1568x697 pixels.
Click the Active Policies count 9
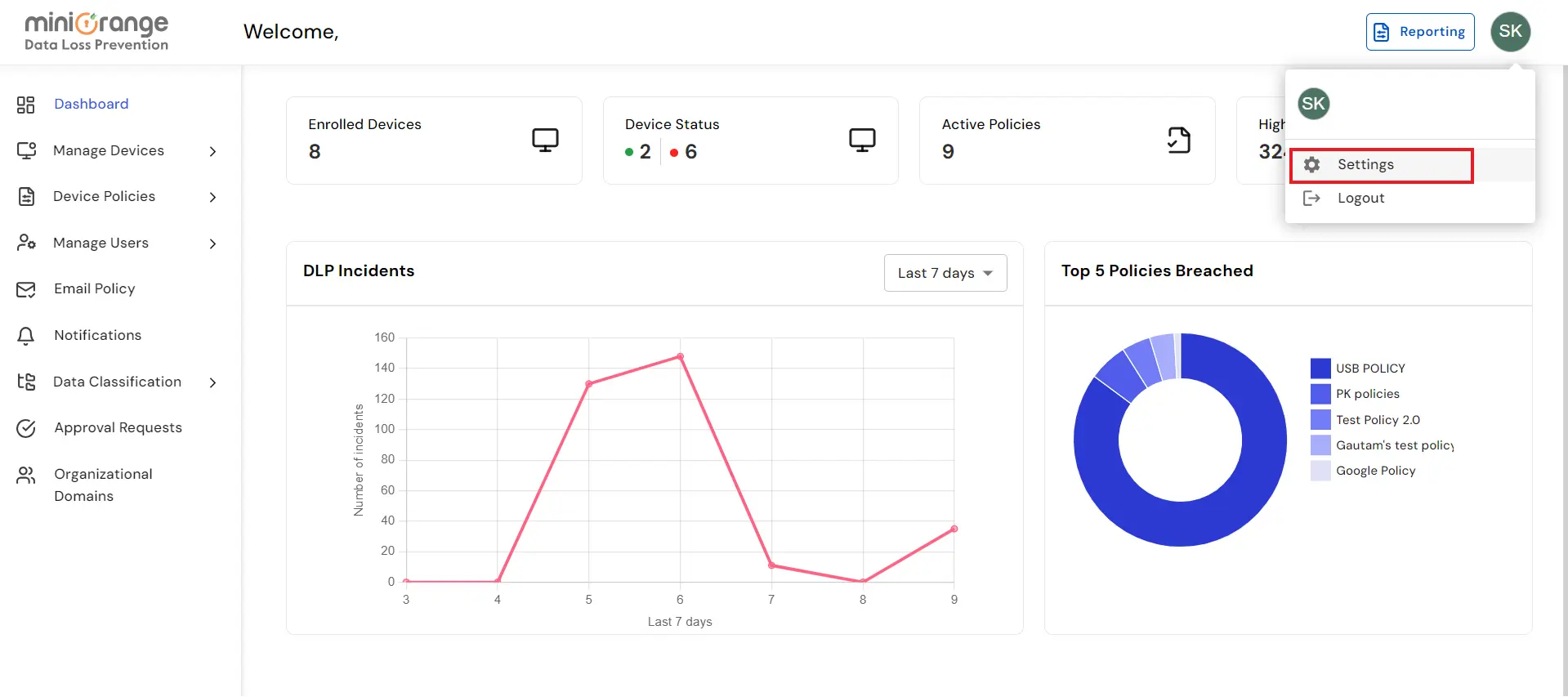click(x=948, y=152)
